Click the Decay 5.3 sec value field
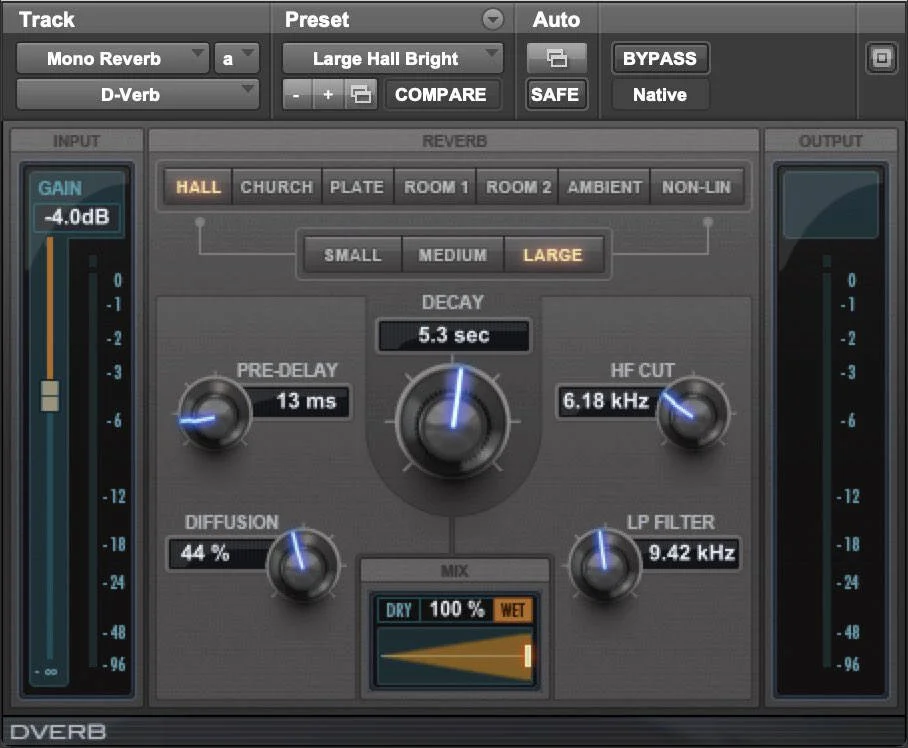The image size is (908, 748). 453,335
